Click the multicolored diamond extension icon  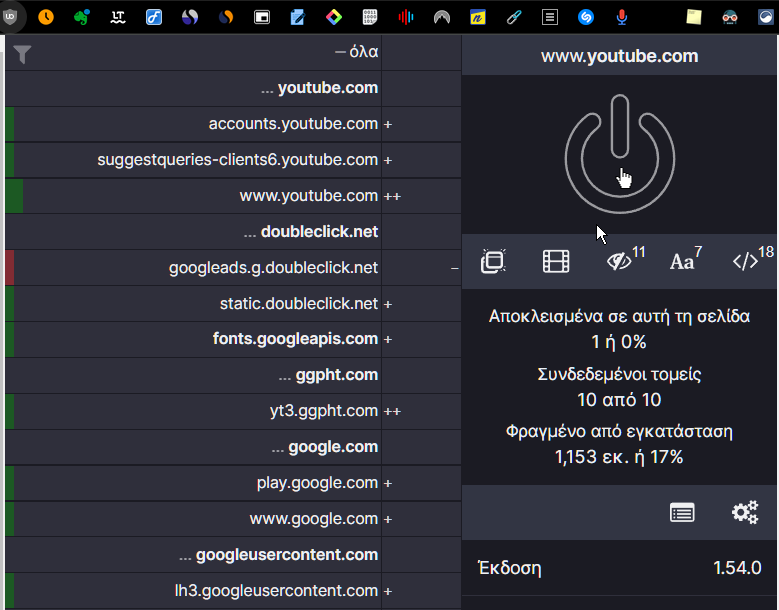click(x=334, y=17)
